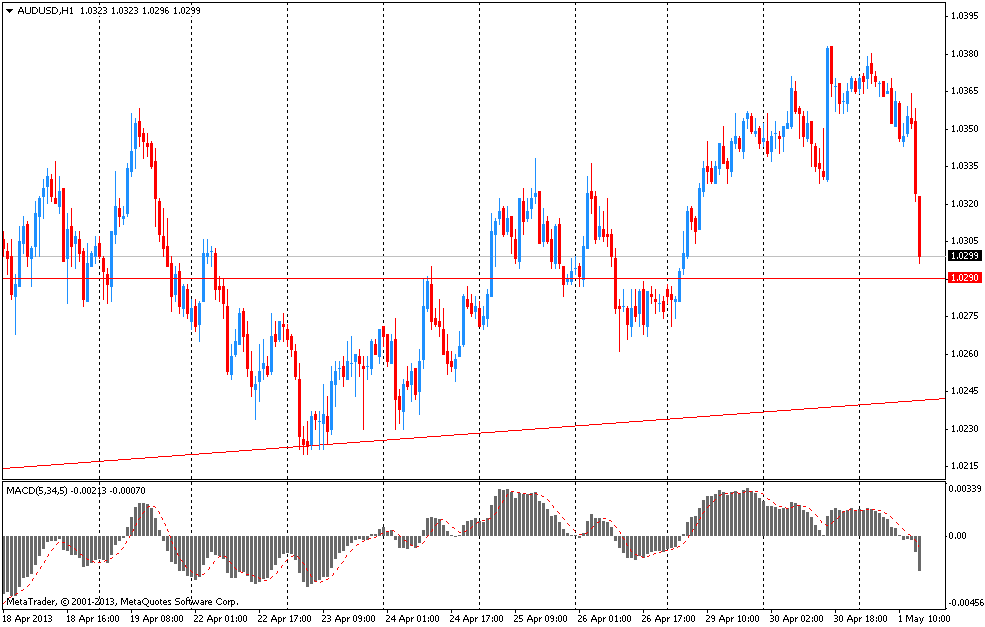Click the 1.0260 price scale value
This screenshot has width=985, height=627.
pos(964,354)
